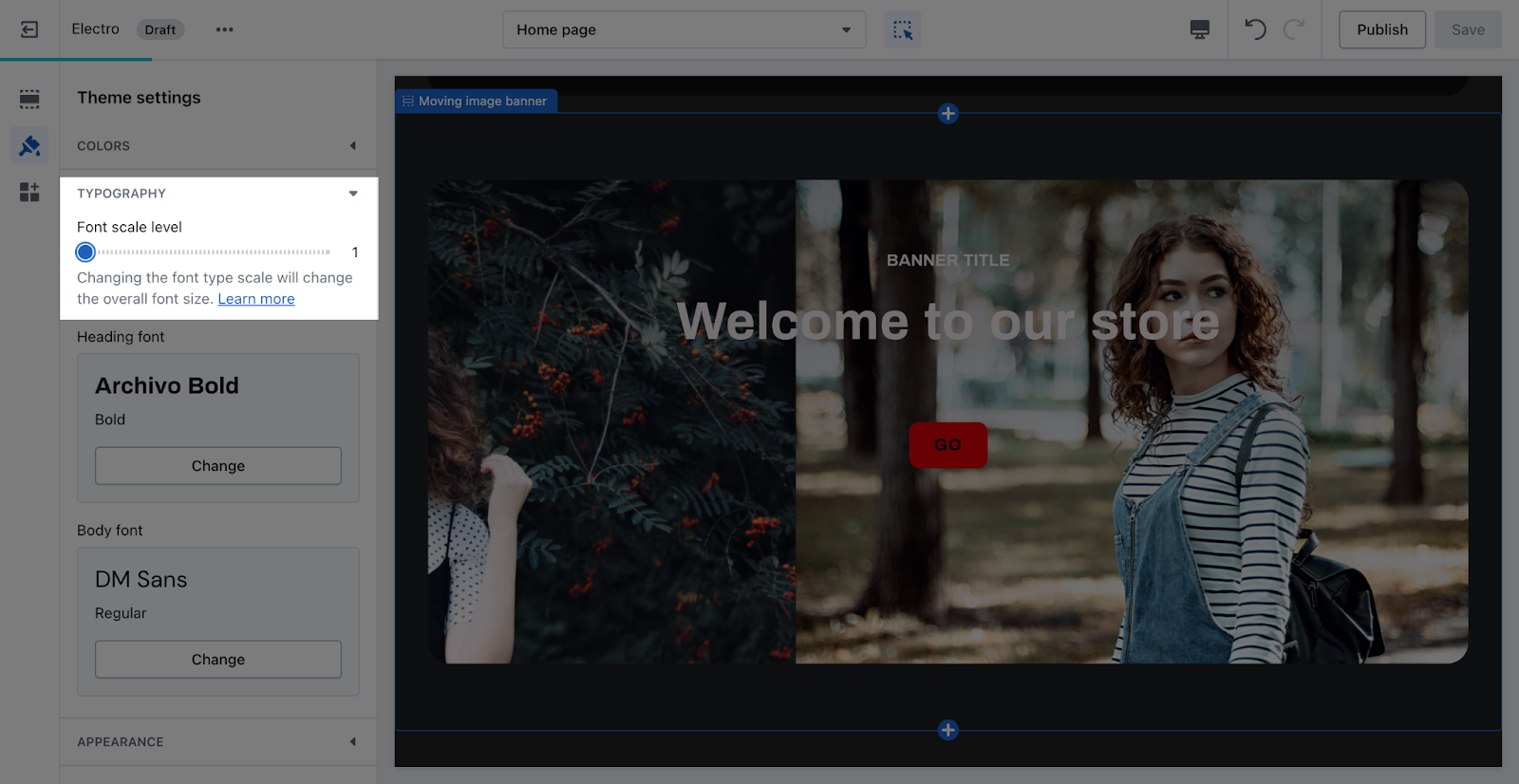The width and height of the screenshot is (1519, 784).
Task: Click the Publish button
Action: [1382, 29]
